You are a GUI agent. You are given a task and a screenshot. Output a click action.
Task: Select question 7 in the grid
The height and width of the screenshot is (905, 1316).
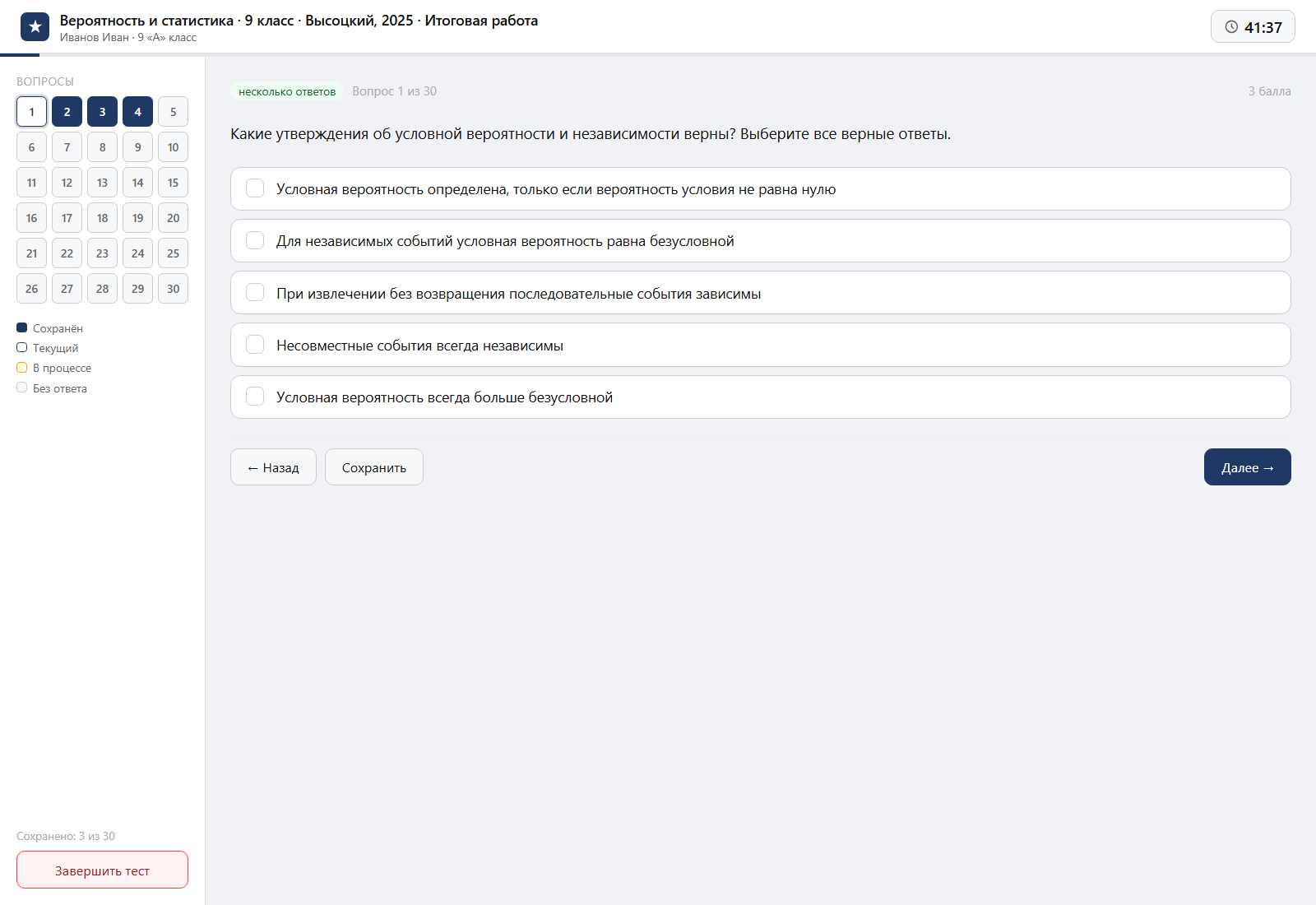[67, 147]
